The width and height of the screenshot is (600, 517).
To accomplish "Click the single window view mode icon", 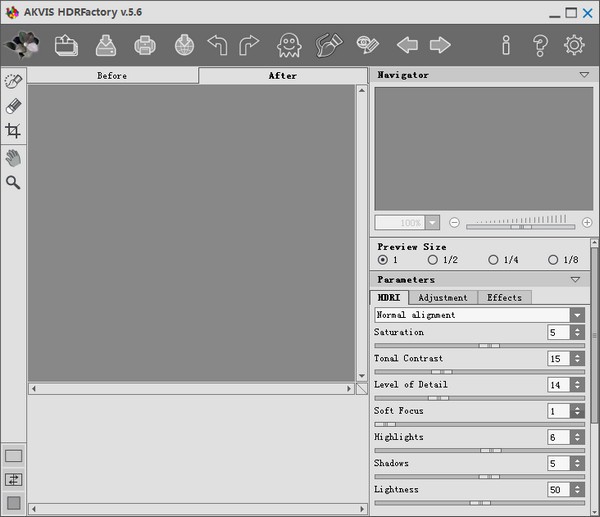I will point(13,456).
